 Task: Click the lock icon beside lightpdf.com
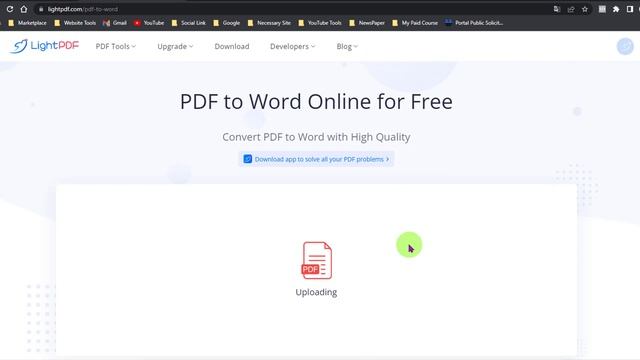pos(41,9)
